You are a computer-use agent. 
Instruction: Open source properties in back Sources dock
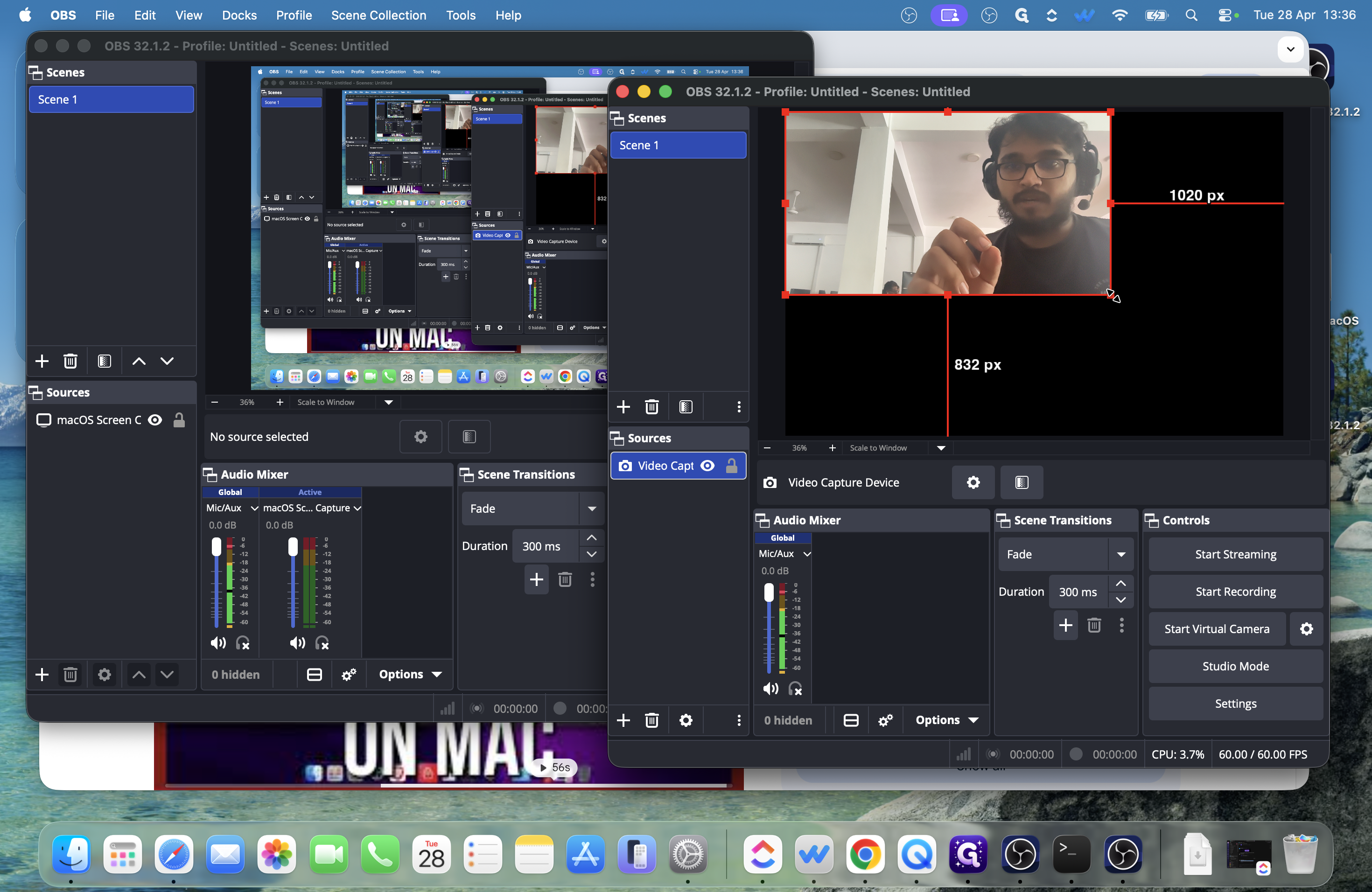click(104, 674)
